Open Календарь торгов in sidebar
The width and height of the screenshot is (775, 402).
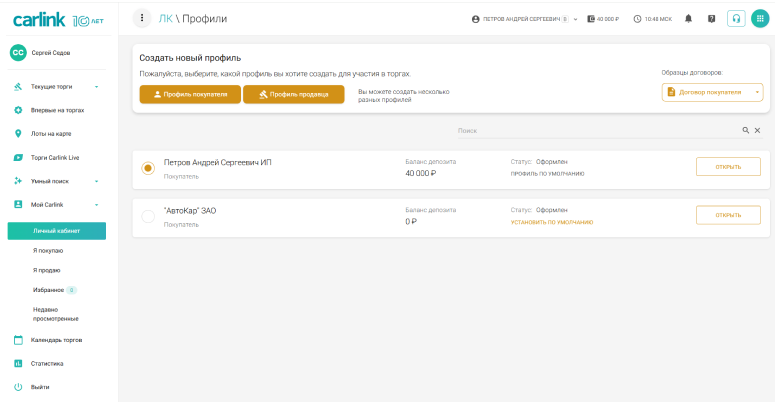[x=56, y=340]
